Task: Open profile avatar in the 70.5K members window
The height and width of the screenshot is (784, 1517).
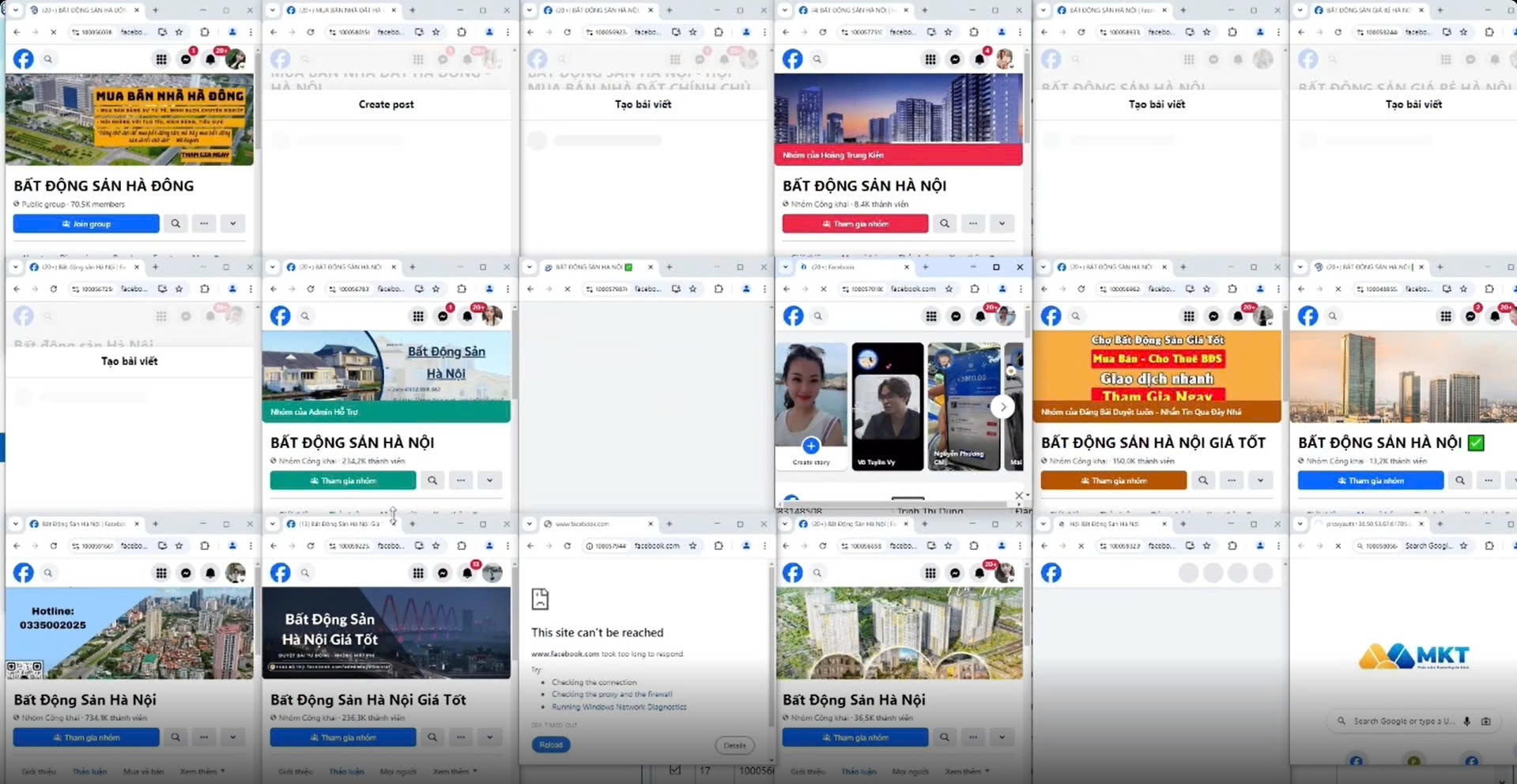Action: coord(235,59)
